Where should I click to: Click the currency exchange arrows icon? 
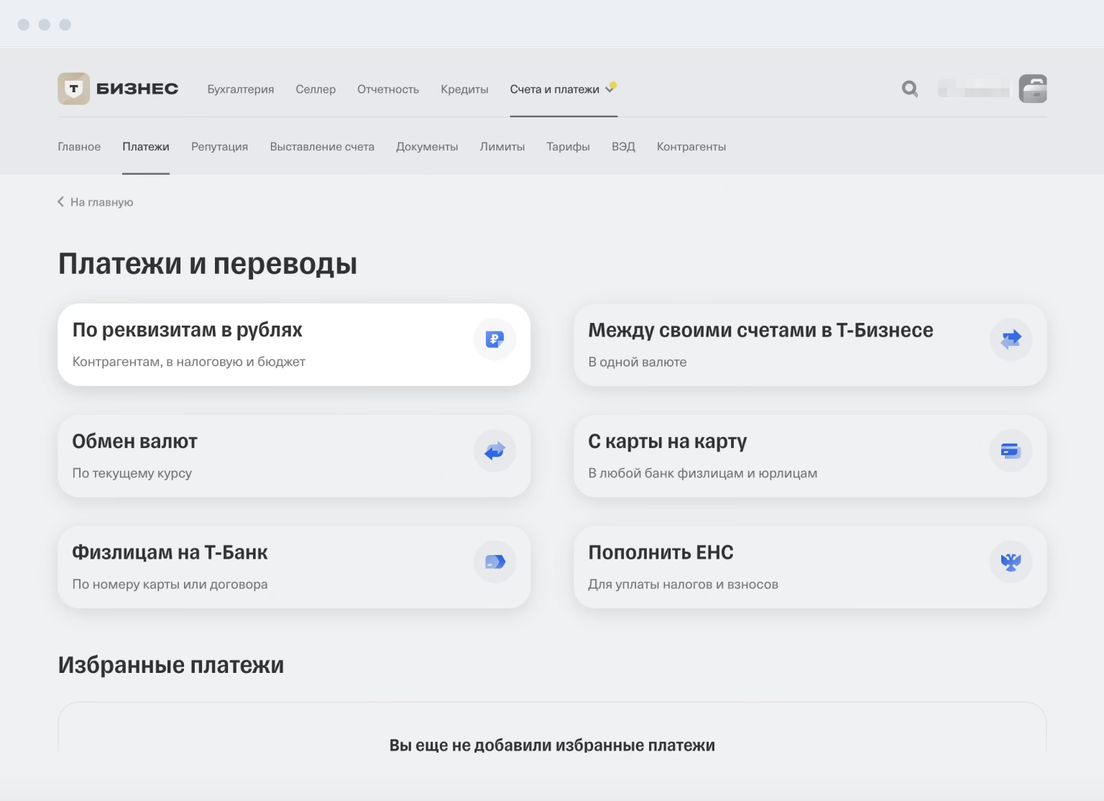(494, 452)
